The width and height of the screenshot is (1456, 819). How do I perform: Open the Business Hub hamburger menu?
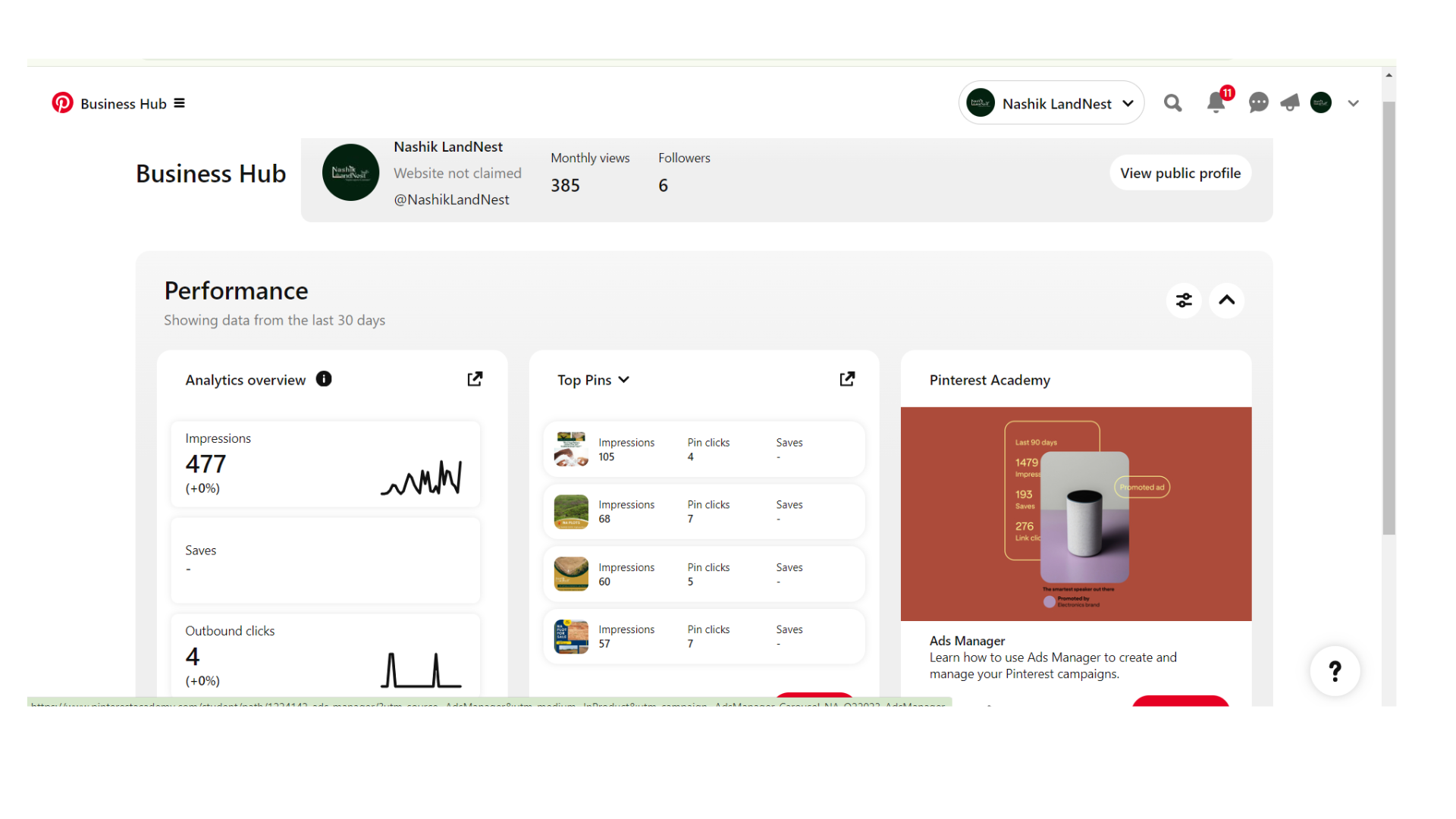click(x=180, y=103)
